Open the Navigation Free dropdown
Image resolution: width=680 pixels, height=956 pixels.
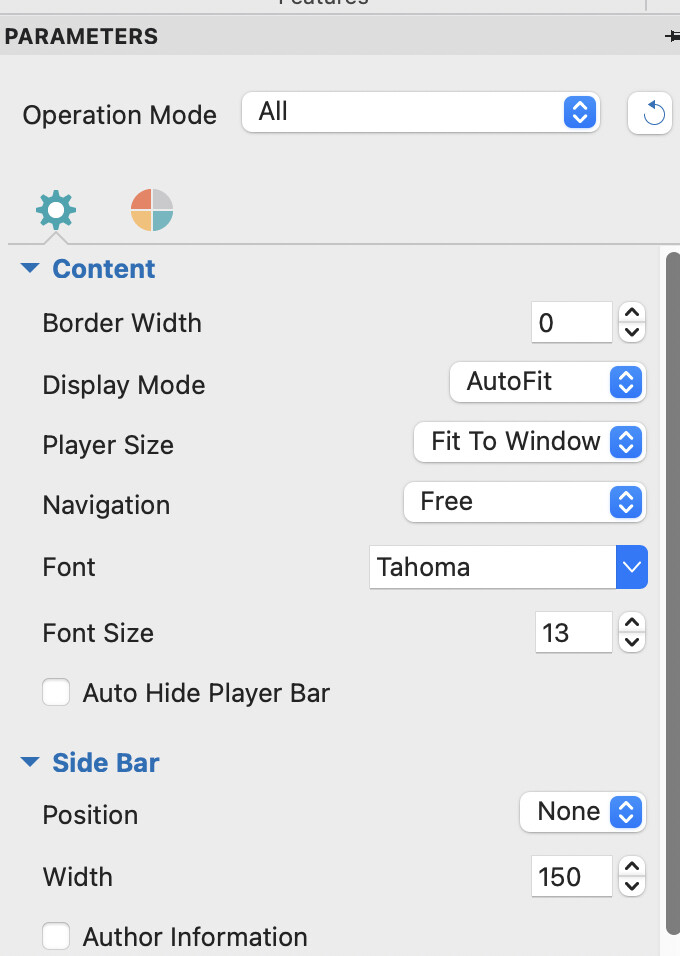pos(524,502)
